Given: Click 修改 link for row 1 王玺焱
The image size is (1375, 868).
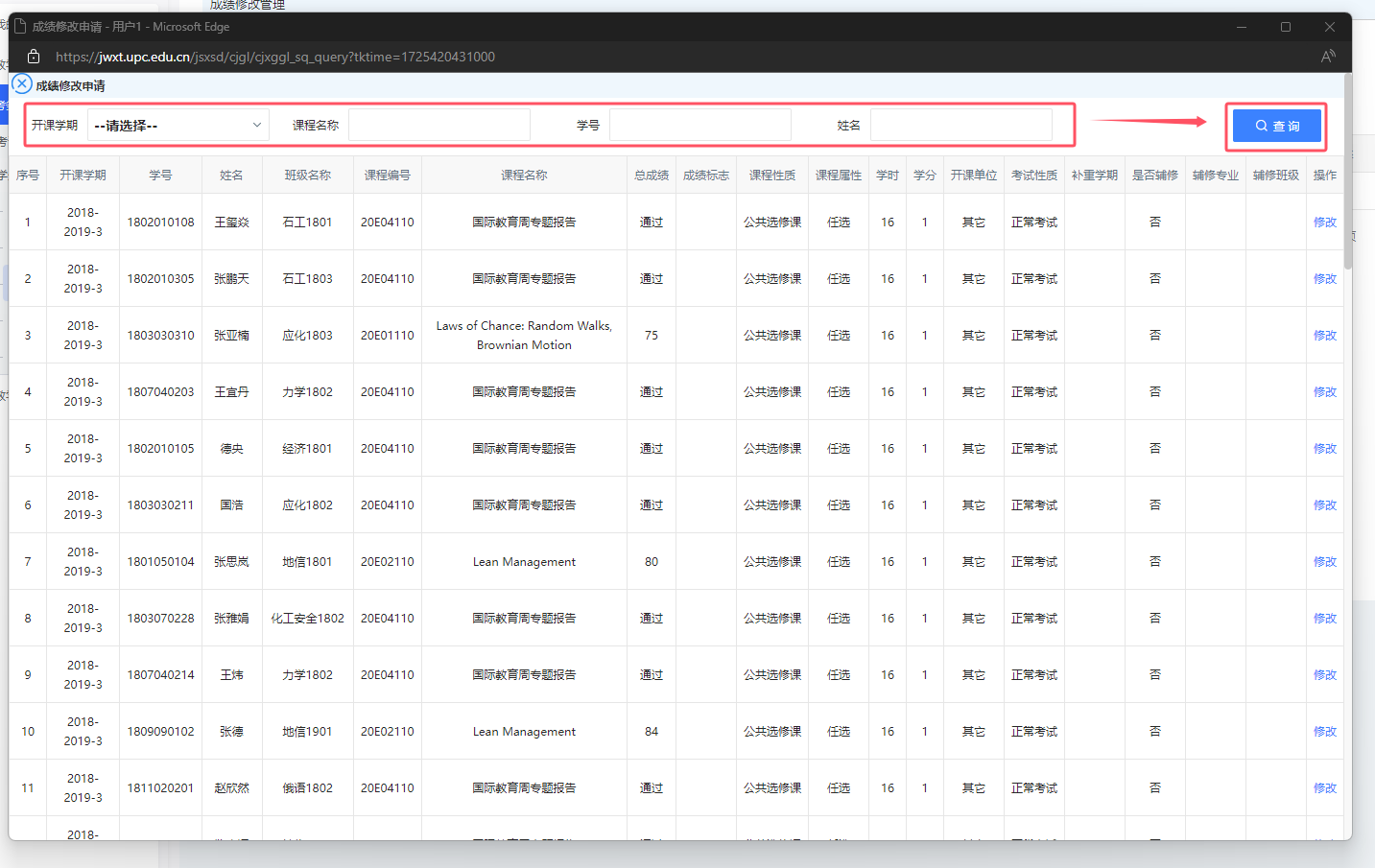Looking at the screenshot, I should point(1324,223).
